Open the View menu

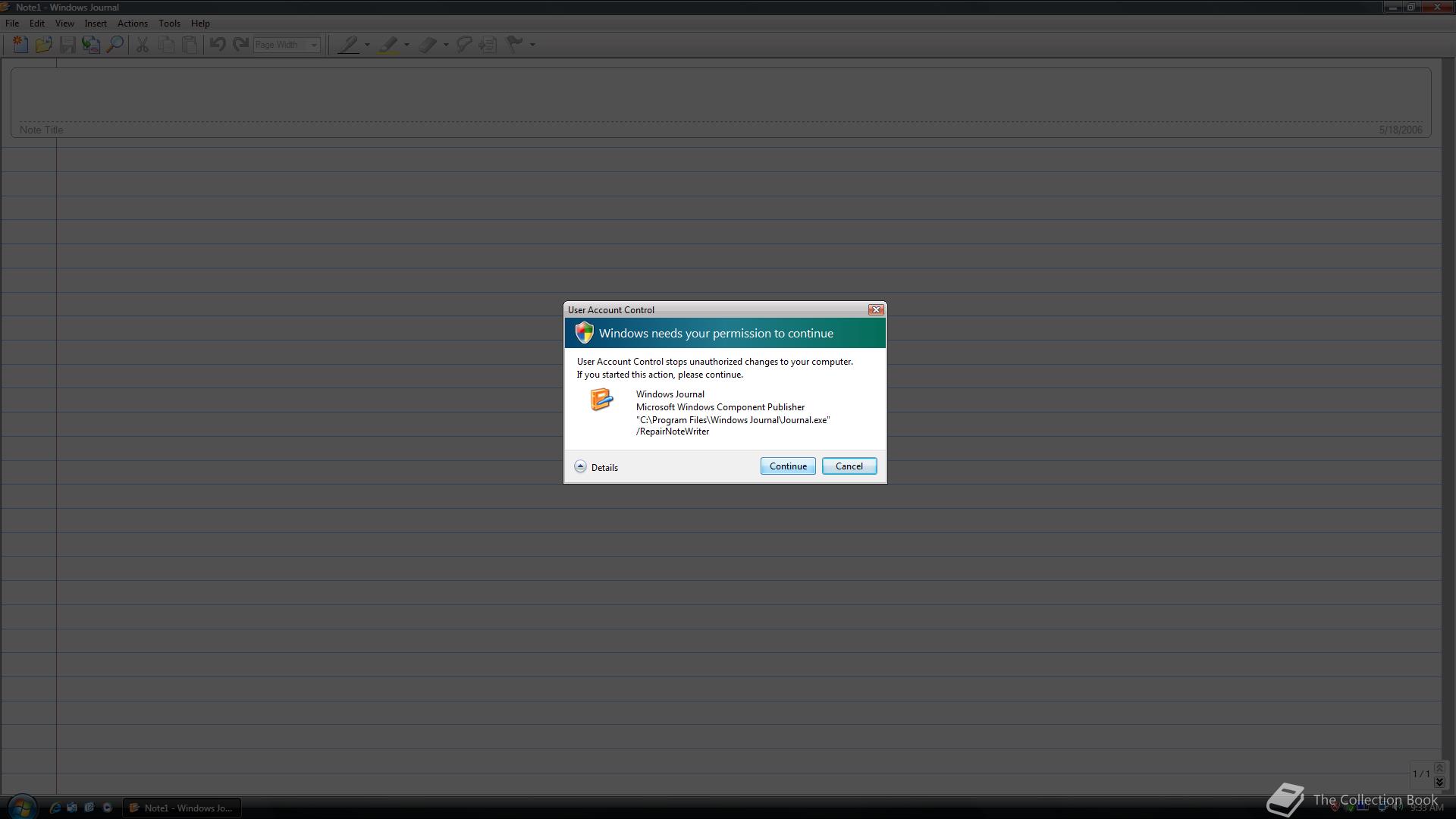tap(64, 24)
